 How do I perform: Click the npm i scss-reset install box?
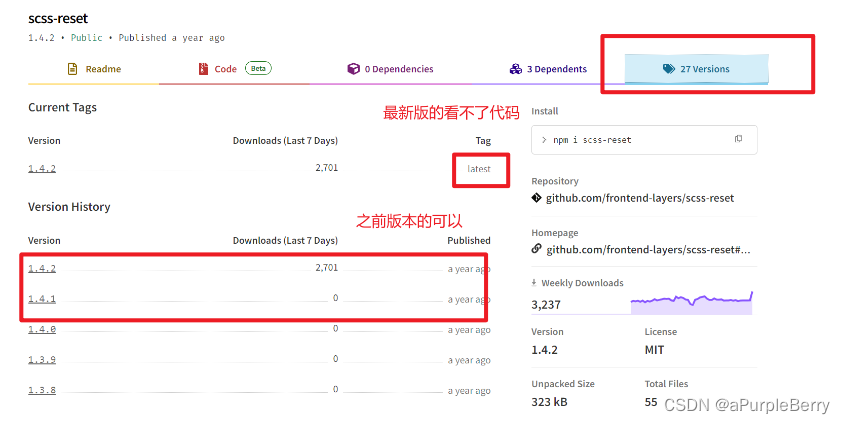point(644,140)
